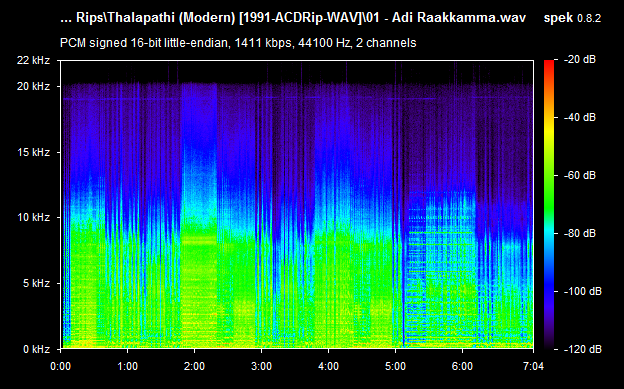Select the 5:00 time marker
The height and width of the screenshot is (389, 624).
(395, 366)
